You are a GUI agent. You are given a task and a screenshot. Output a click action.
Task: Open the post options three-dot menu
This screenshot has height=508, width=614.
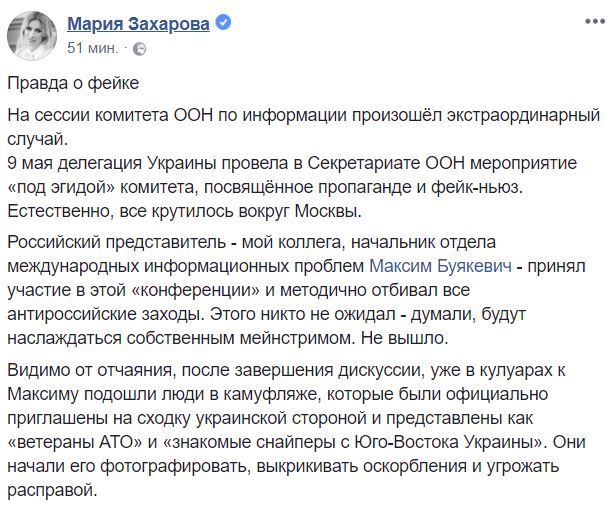pos(595,21)
